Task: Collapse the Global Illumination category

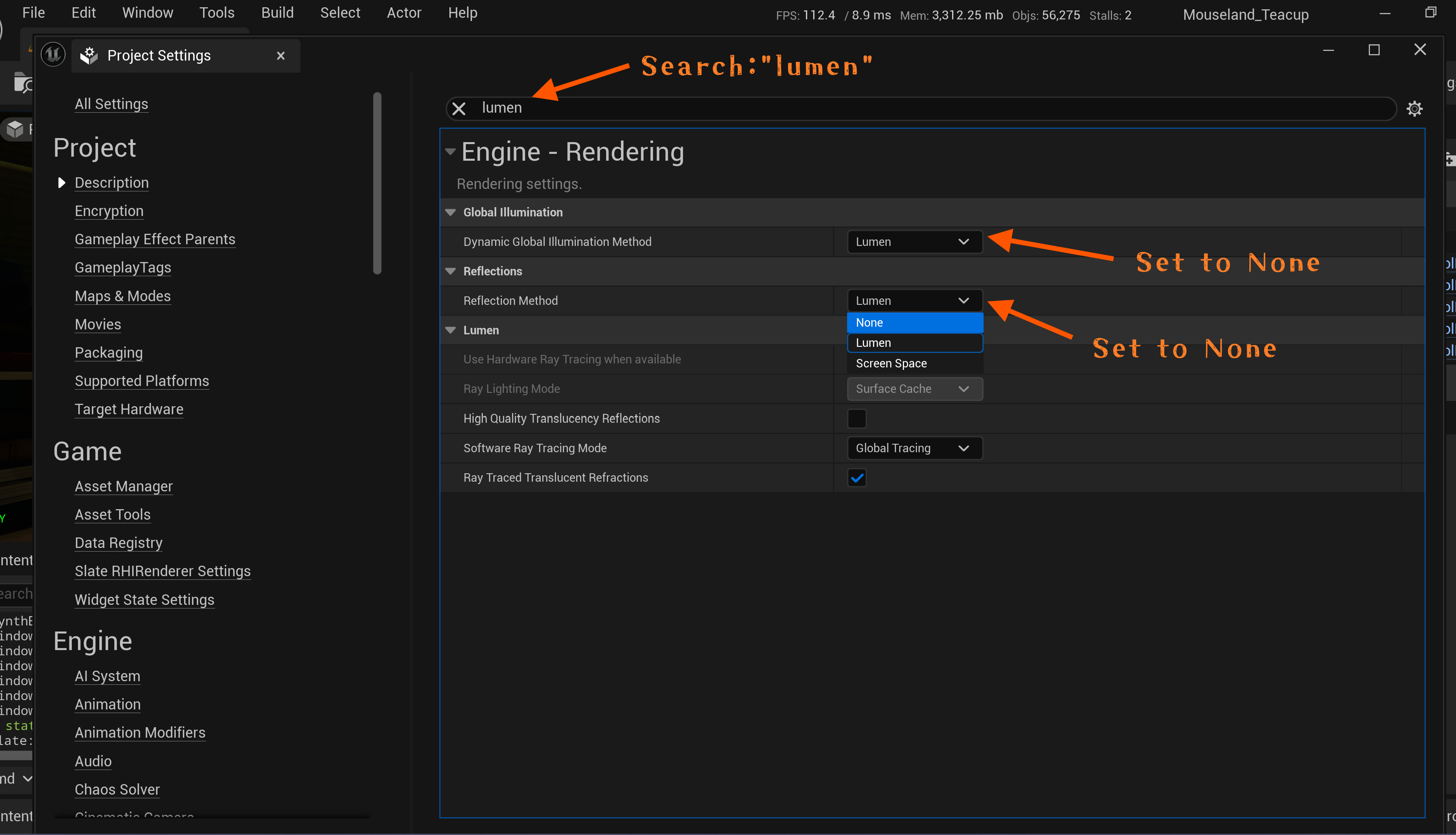Action: click(451, 213)
